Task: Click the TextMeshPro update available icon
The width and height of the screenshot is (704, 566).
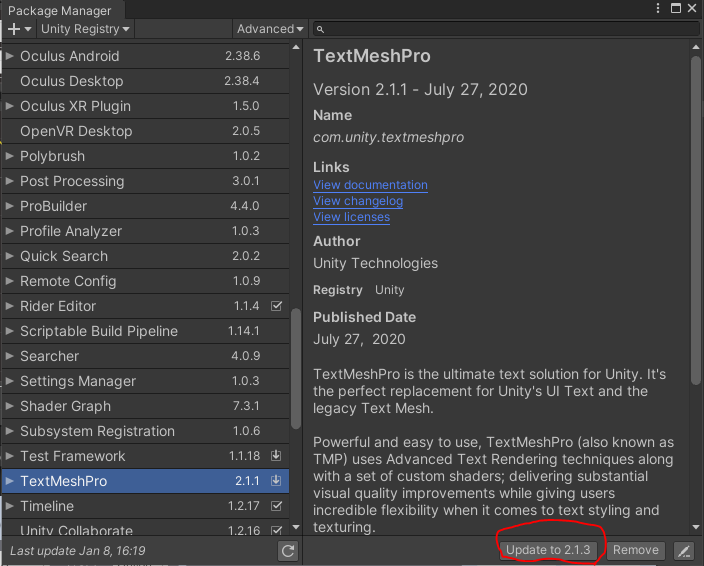Action: [x=276, y=481]
